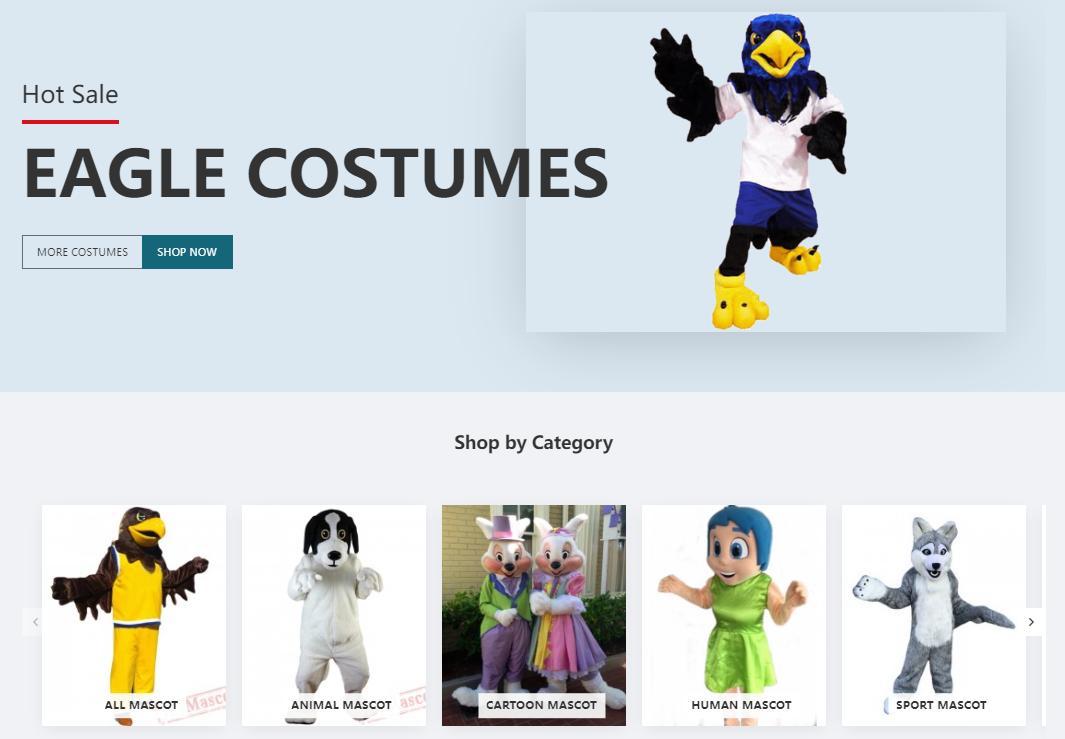The width and height of the screenshot is (1065, 739).
Task: Open the ALL MASCOT category label
Action: pos(141,705)
